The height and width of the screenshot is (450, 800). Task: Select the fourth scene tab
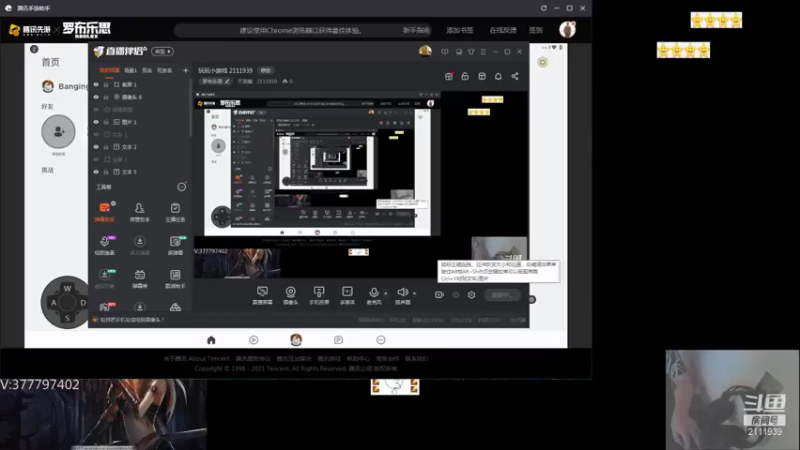[x=164, y=70]
